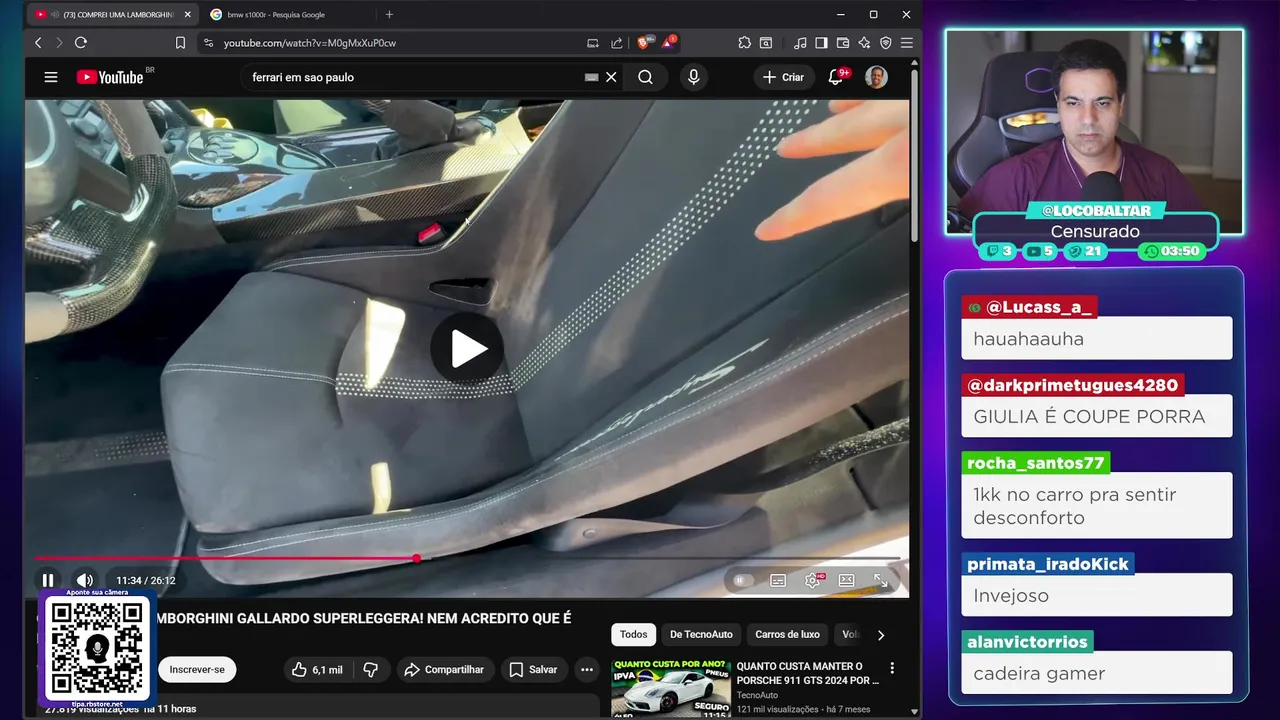Open the Brave Shields lion icon
Screen dimensions: 1280x720
644,43
